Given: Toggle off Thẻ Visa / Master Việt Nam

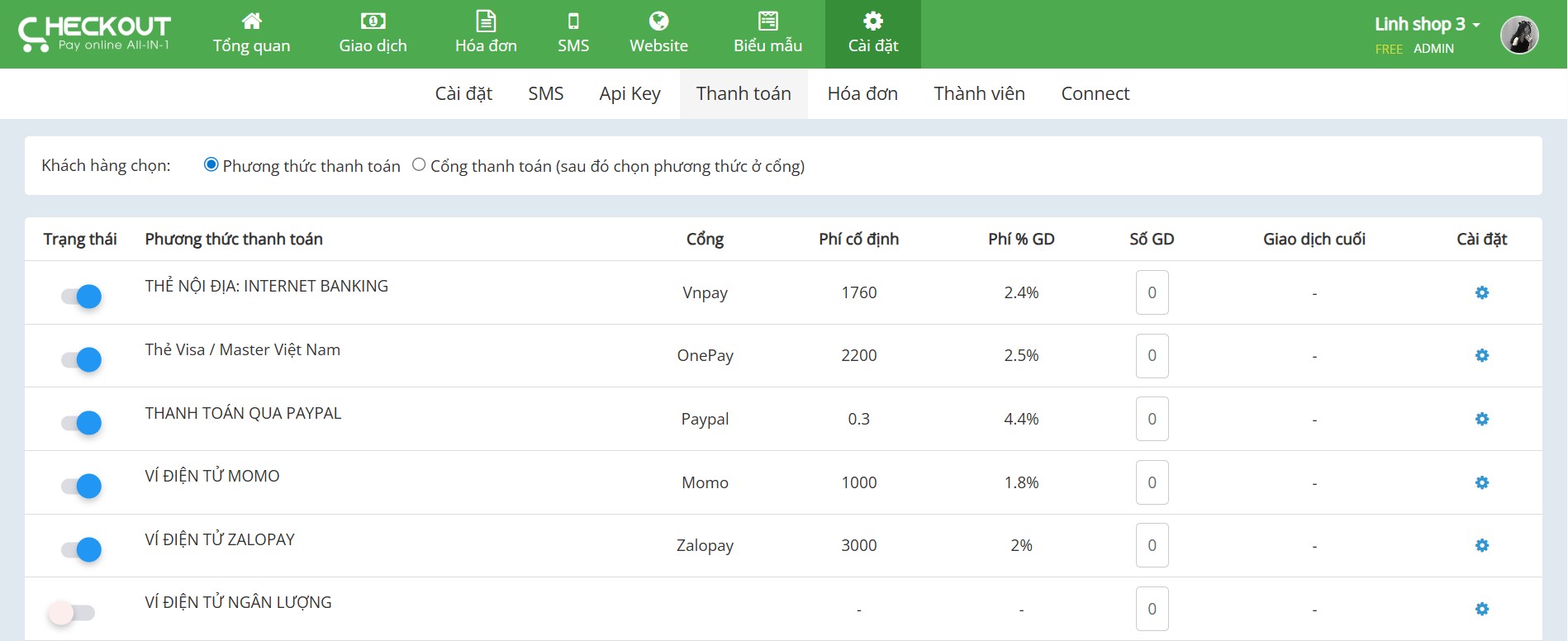Looking at the screenshot, I should (81, 359).
